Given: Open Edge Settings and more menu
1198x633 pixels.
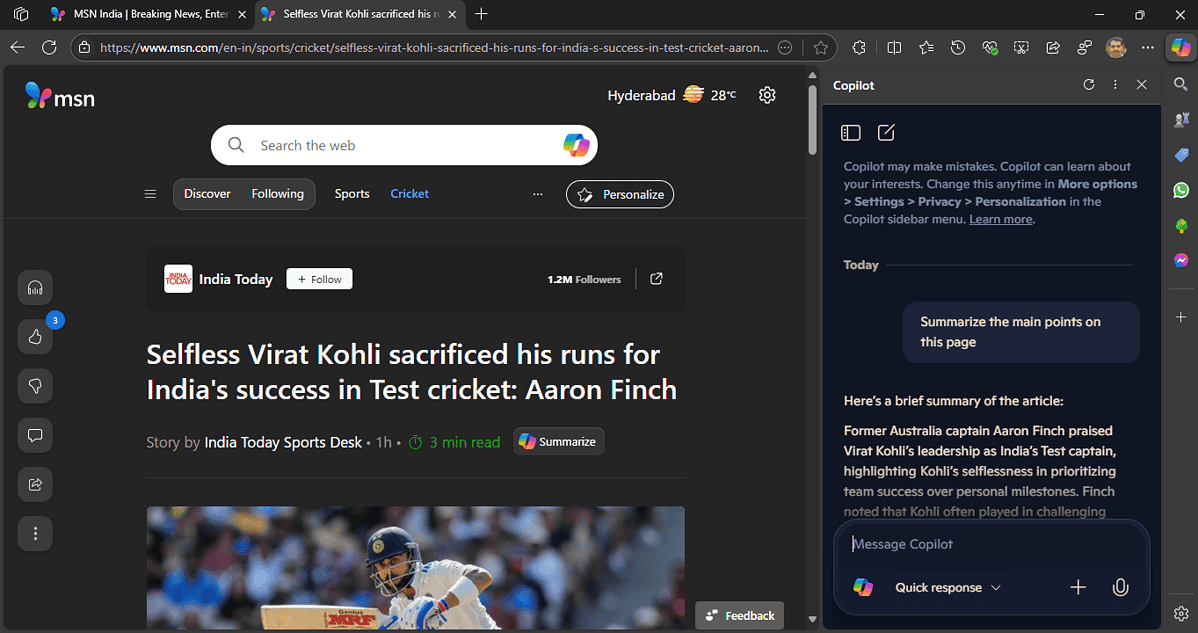Looking at the screenshot, I should (1148, 47).
